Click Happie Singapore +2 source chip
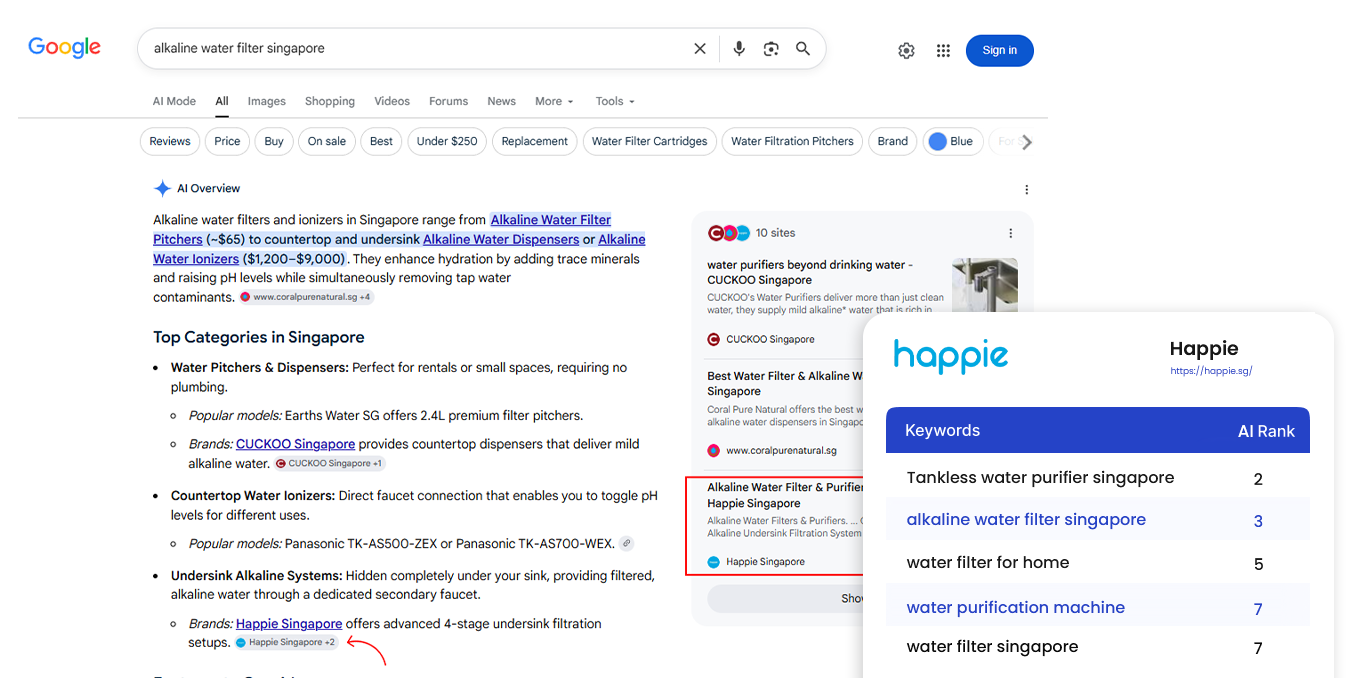Image resolution: width=1352 pixels, height=678 pixels. coord(286,642)
